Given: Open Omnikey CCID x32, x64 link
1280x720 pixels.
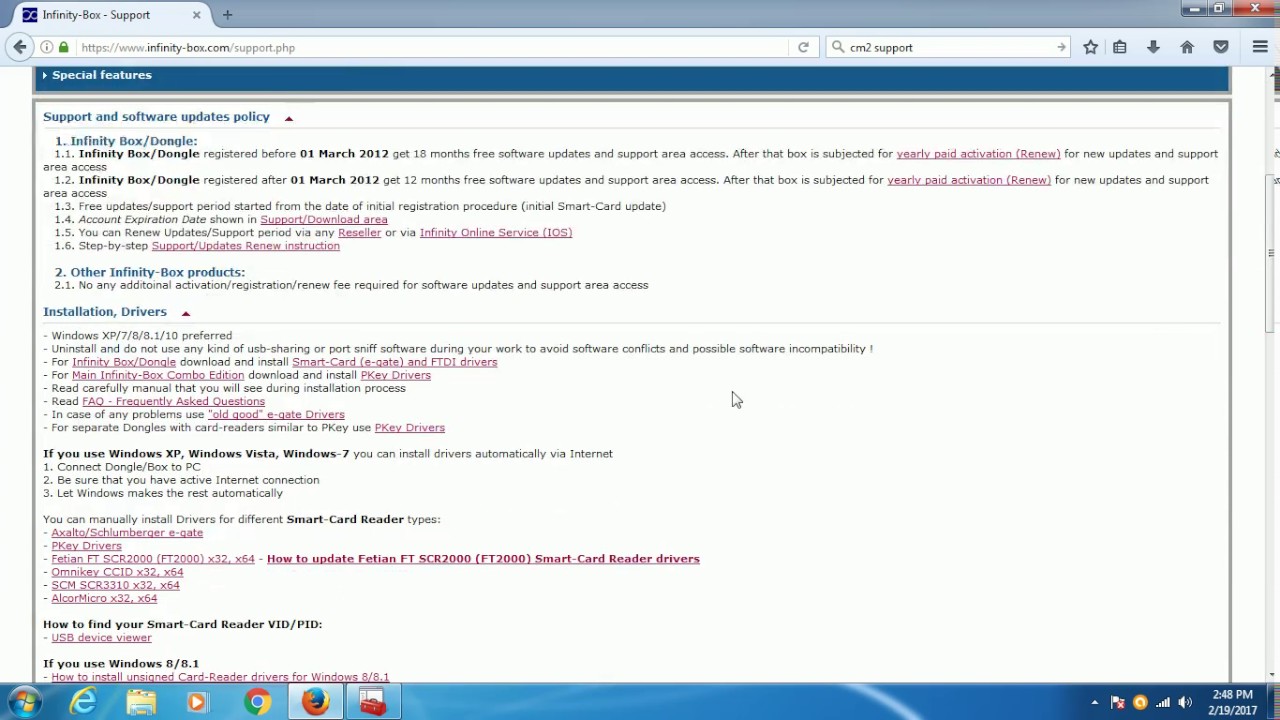Looking at the screenshot, I should pos(117,572).
